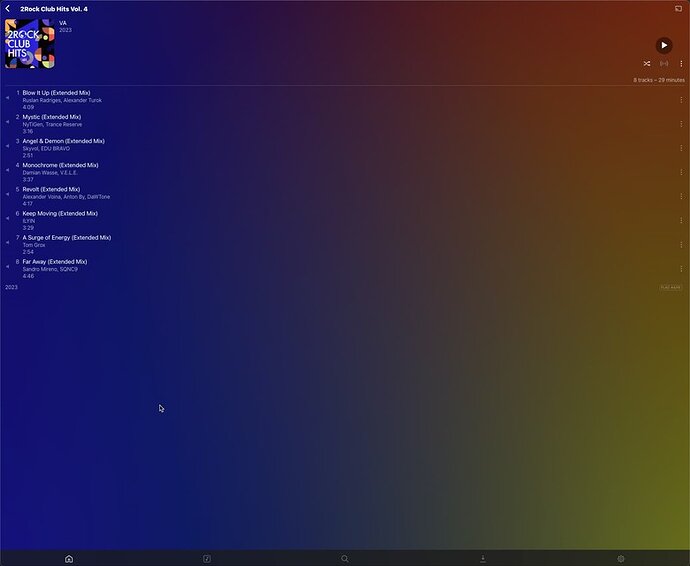Viewport: 690px width, 566px height.
Task: Open the 2Rock Club Hits album cover
Action: pyautogui.click(x=30, y=44)
